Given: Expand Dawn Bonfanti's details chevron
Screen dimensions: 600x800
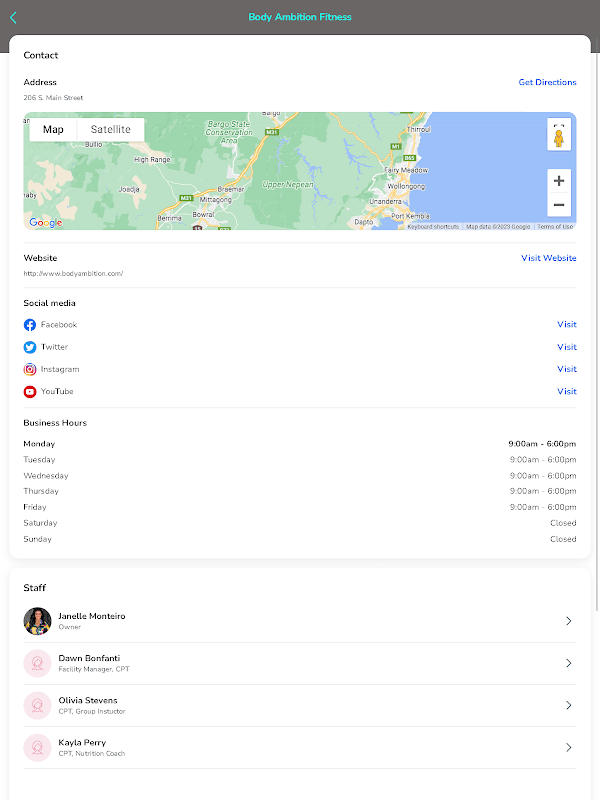Looking at the screenshot, I should pos(568,663).
